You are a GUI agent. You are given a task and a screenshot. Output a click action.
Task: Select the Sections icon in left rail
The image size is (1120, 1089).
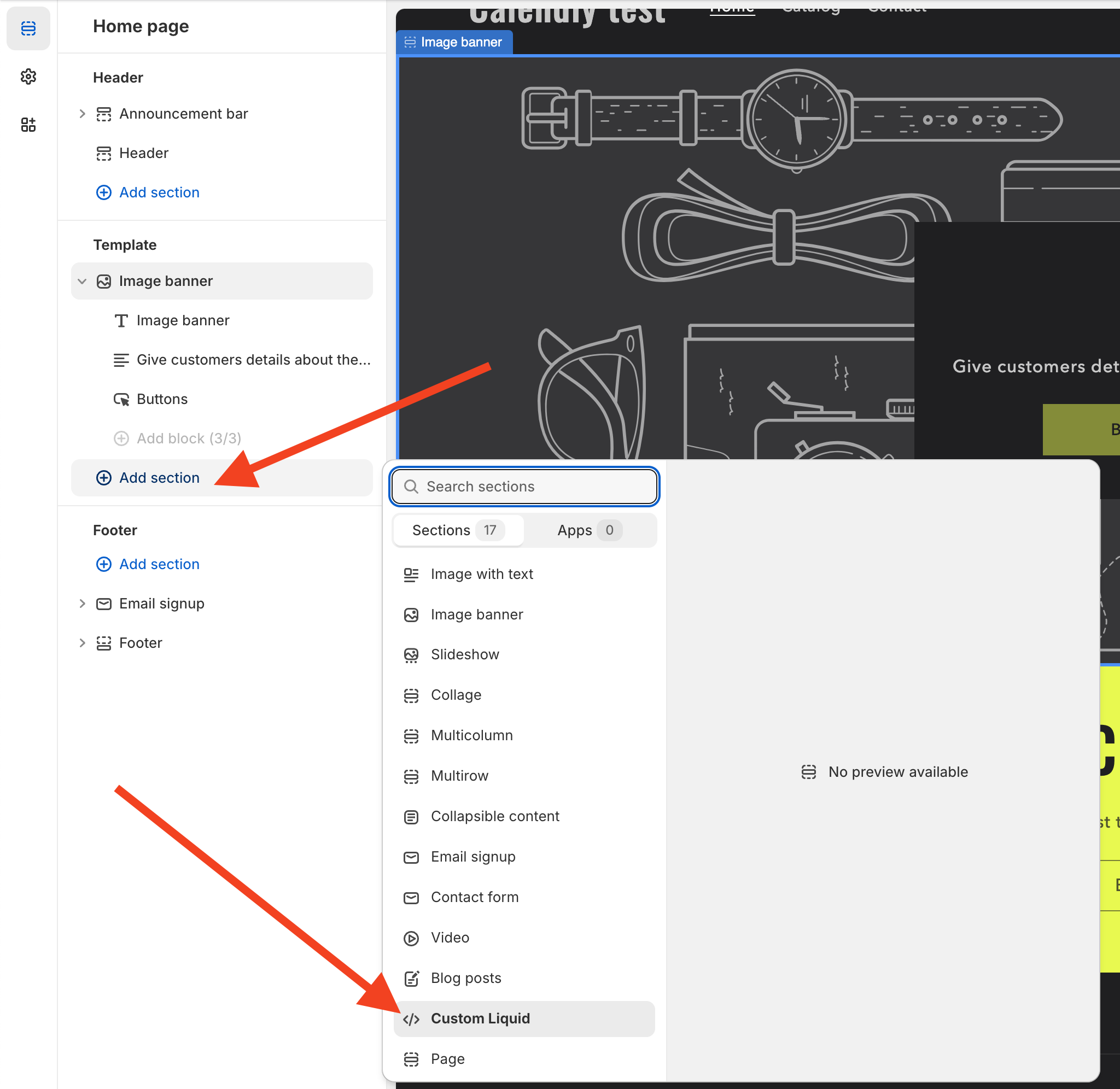coord(28,28)
